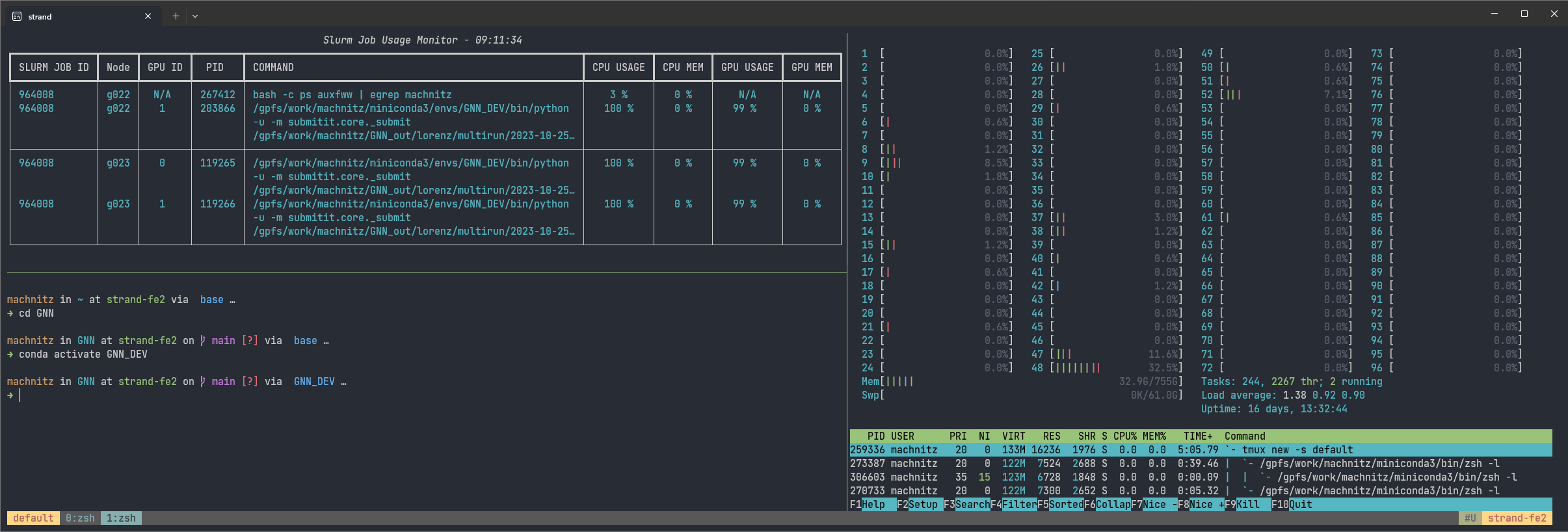This screenshot has width=1568, height=532.
Task: Click the GPU USAGE column header
Action: tap(747, 68)
